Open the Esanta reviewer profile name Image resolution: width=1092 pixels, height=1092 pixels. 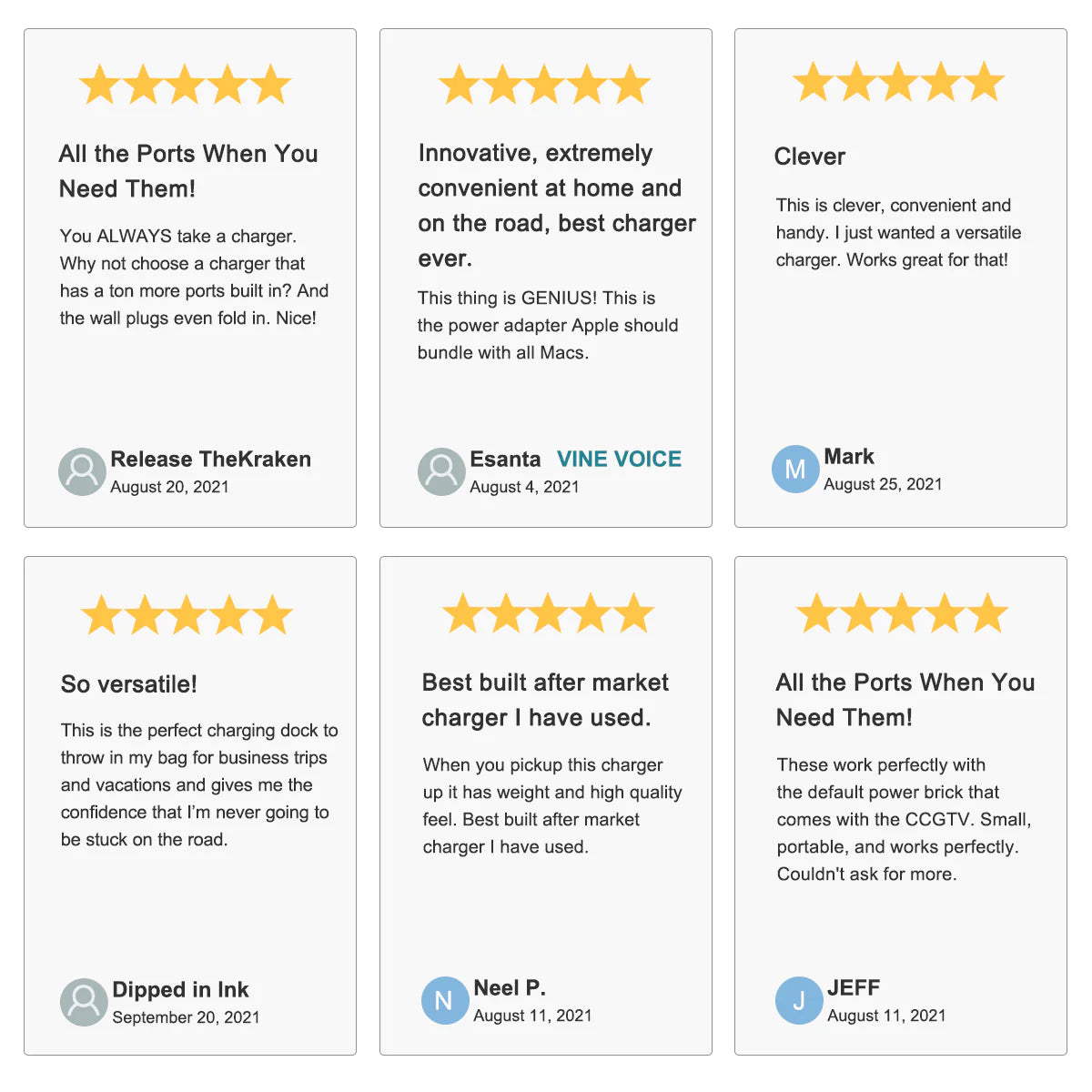click(x=505, y=460)
